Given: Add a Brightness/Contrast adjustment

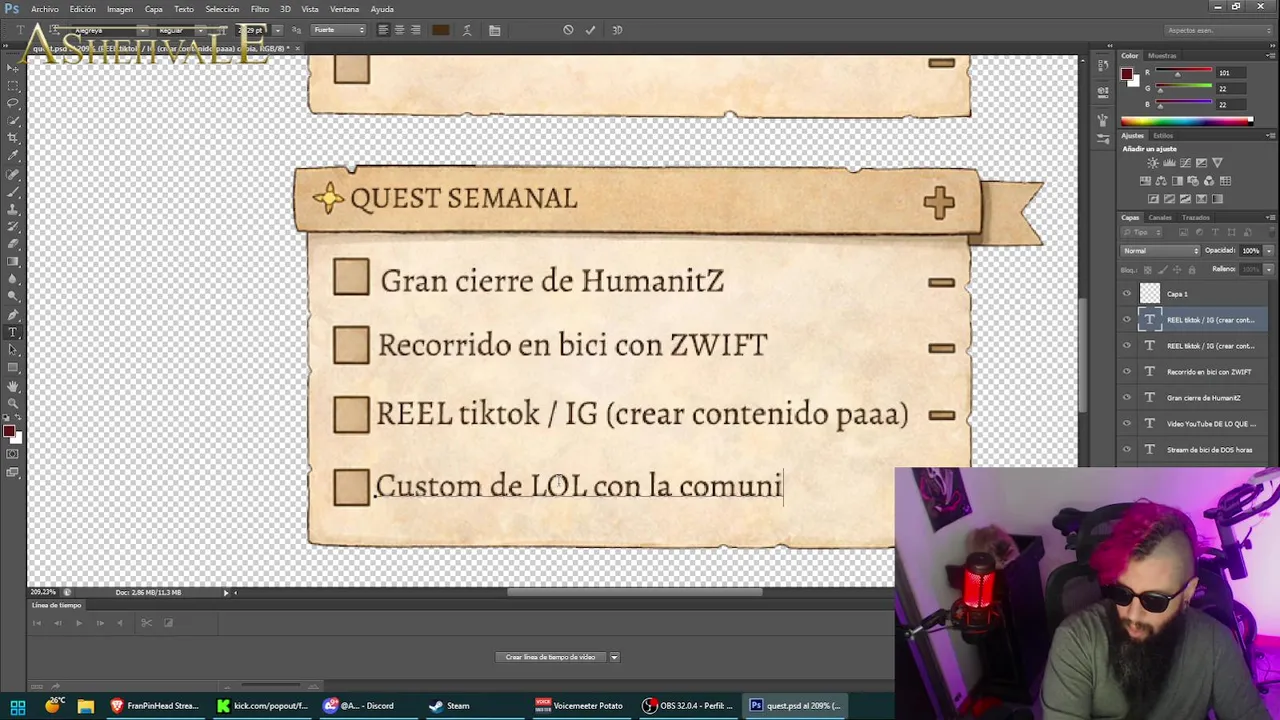Looking at the screenshot, I should pos(1153,163).
